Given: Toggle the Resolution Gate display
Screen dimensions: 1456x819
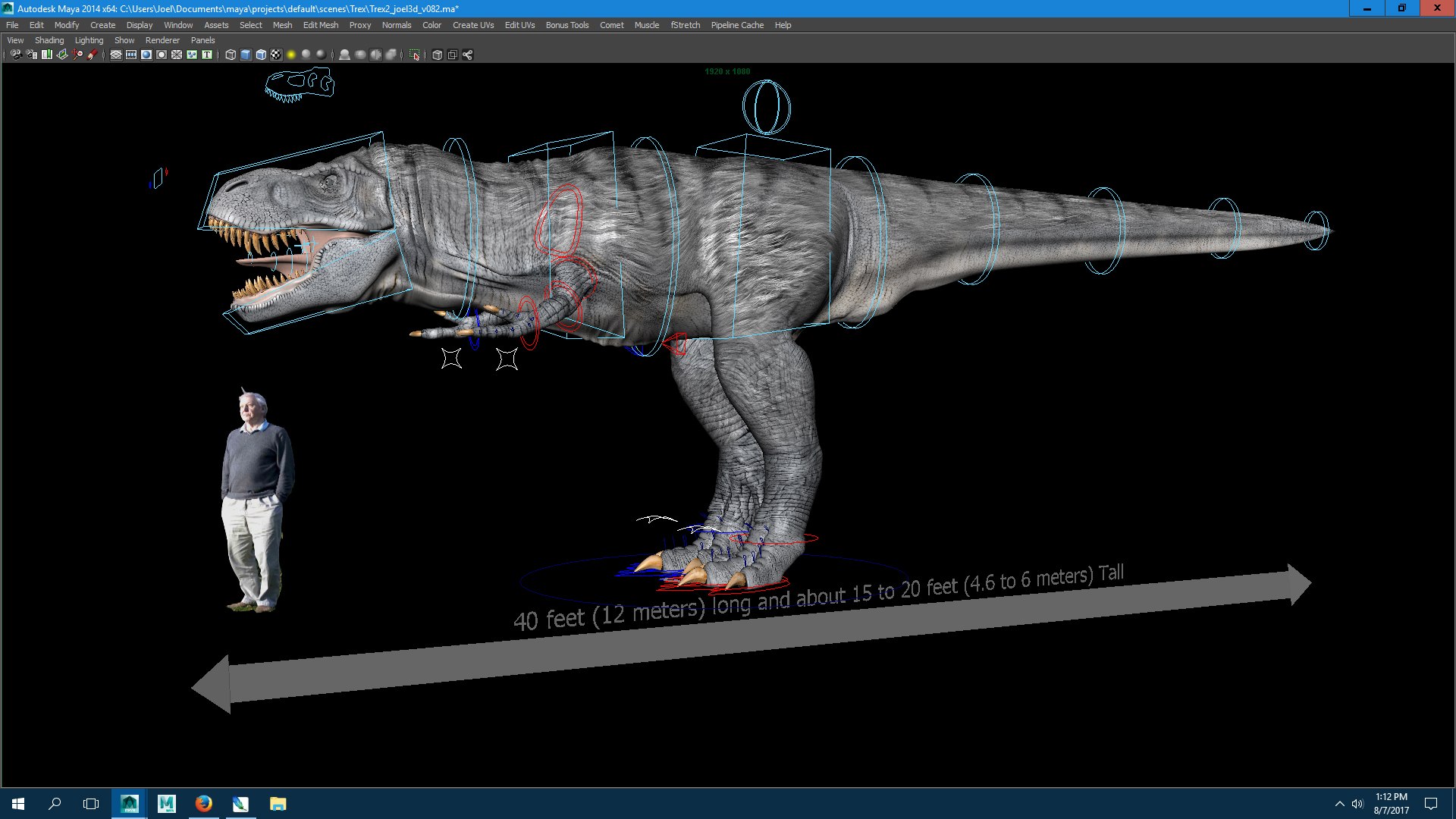Looking at the screenshot, I should (146, 55).
